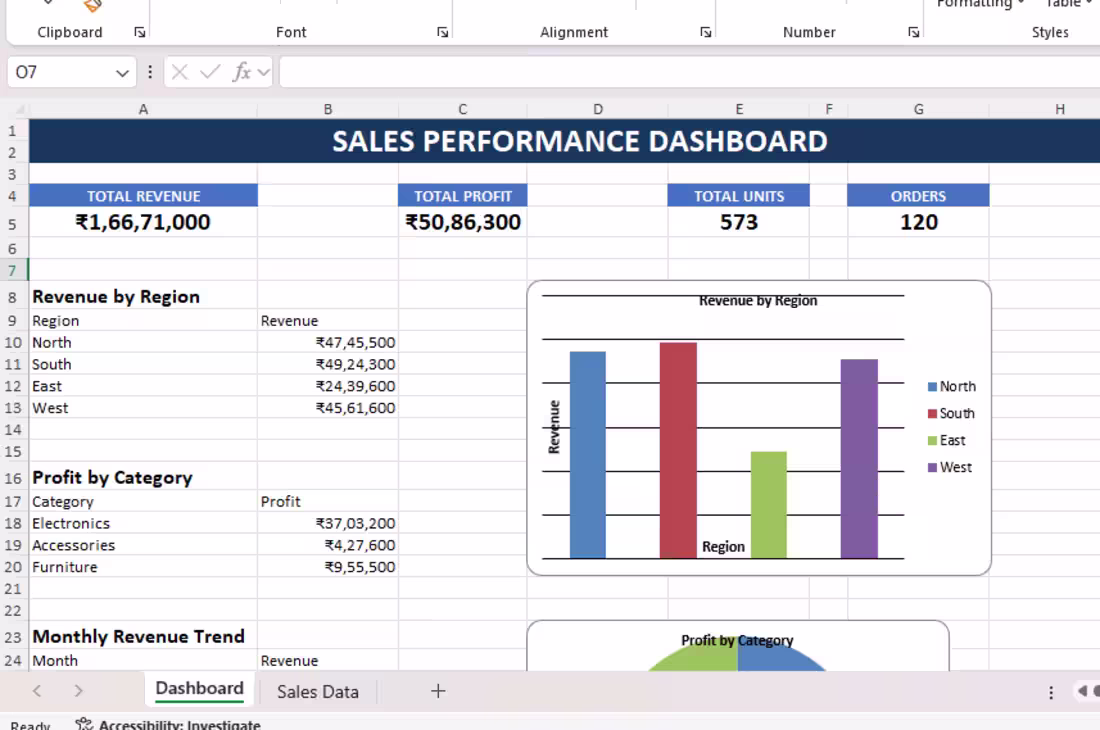Select the Electronics category cell
The height and width of the screenshot is (730, 1100).
(143, 523)
